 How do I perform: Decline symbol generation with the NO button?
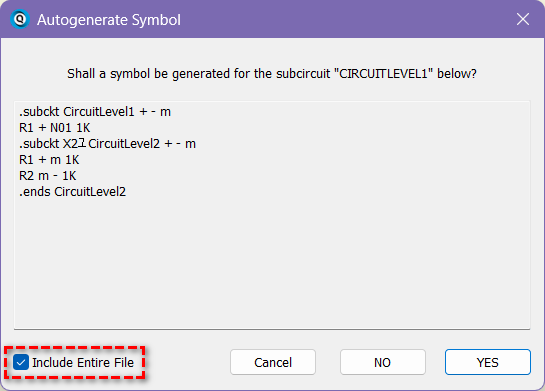[x=383, y=362]
